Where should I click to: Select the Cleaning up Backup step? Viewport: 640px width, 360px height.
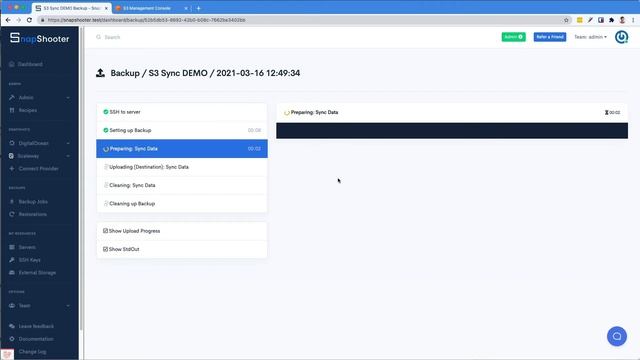click(182, 204)
